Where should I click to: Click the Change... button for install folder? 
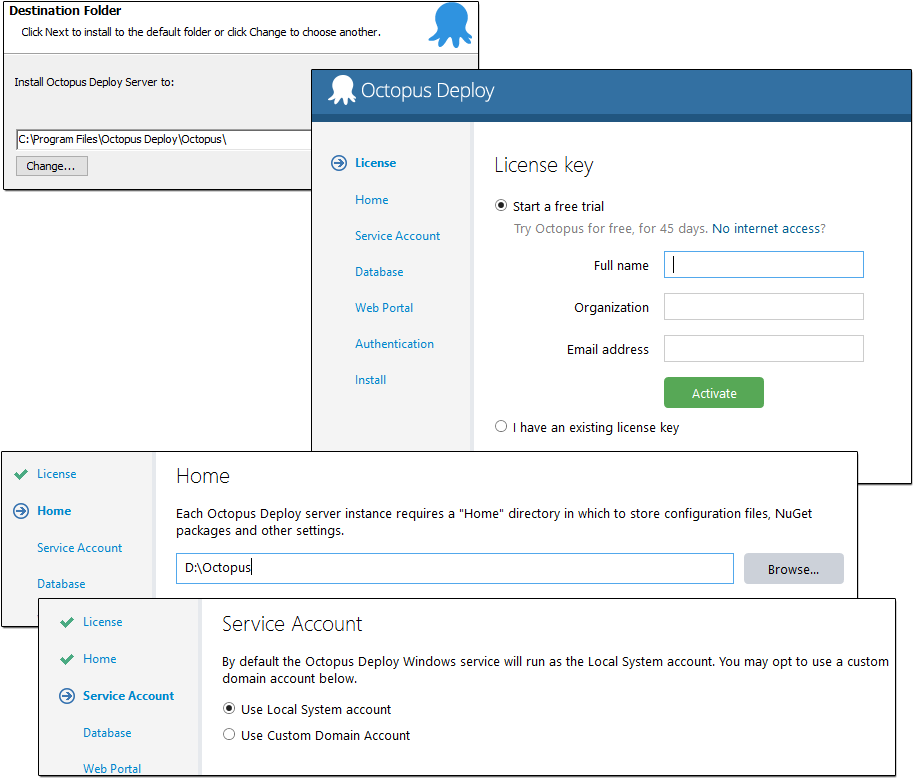click(x=52, y=166)
